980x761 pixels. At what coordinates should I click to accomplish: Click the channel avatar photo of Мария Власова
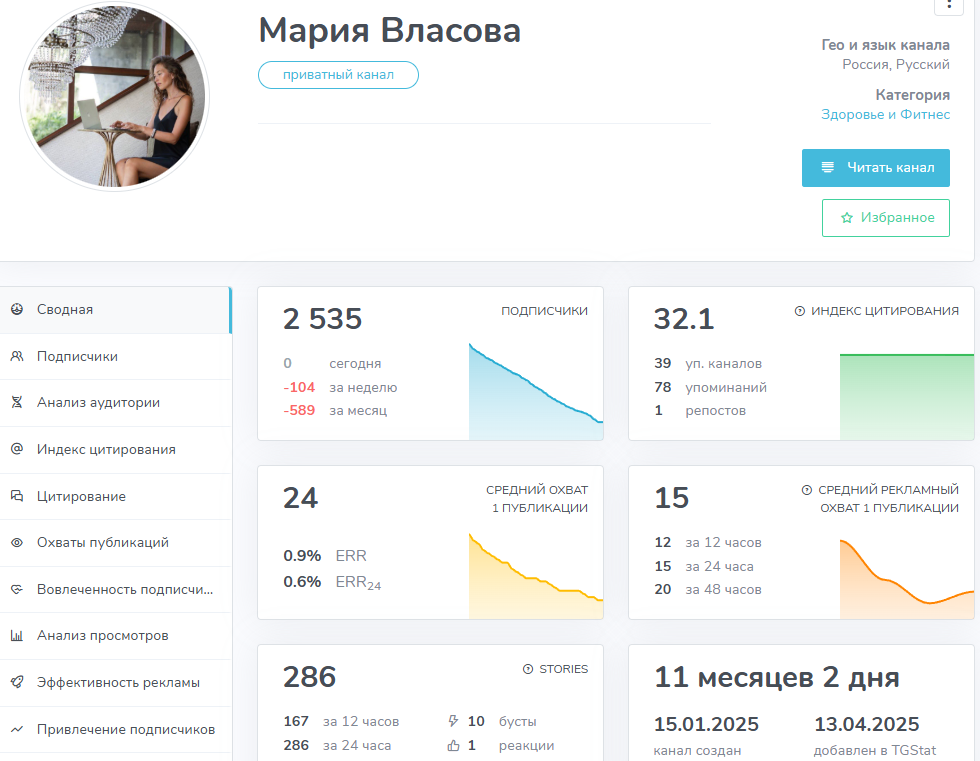click(114, 96)
